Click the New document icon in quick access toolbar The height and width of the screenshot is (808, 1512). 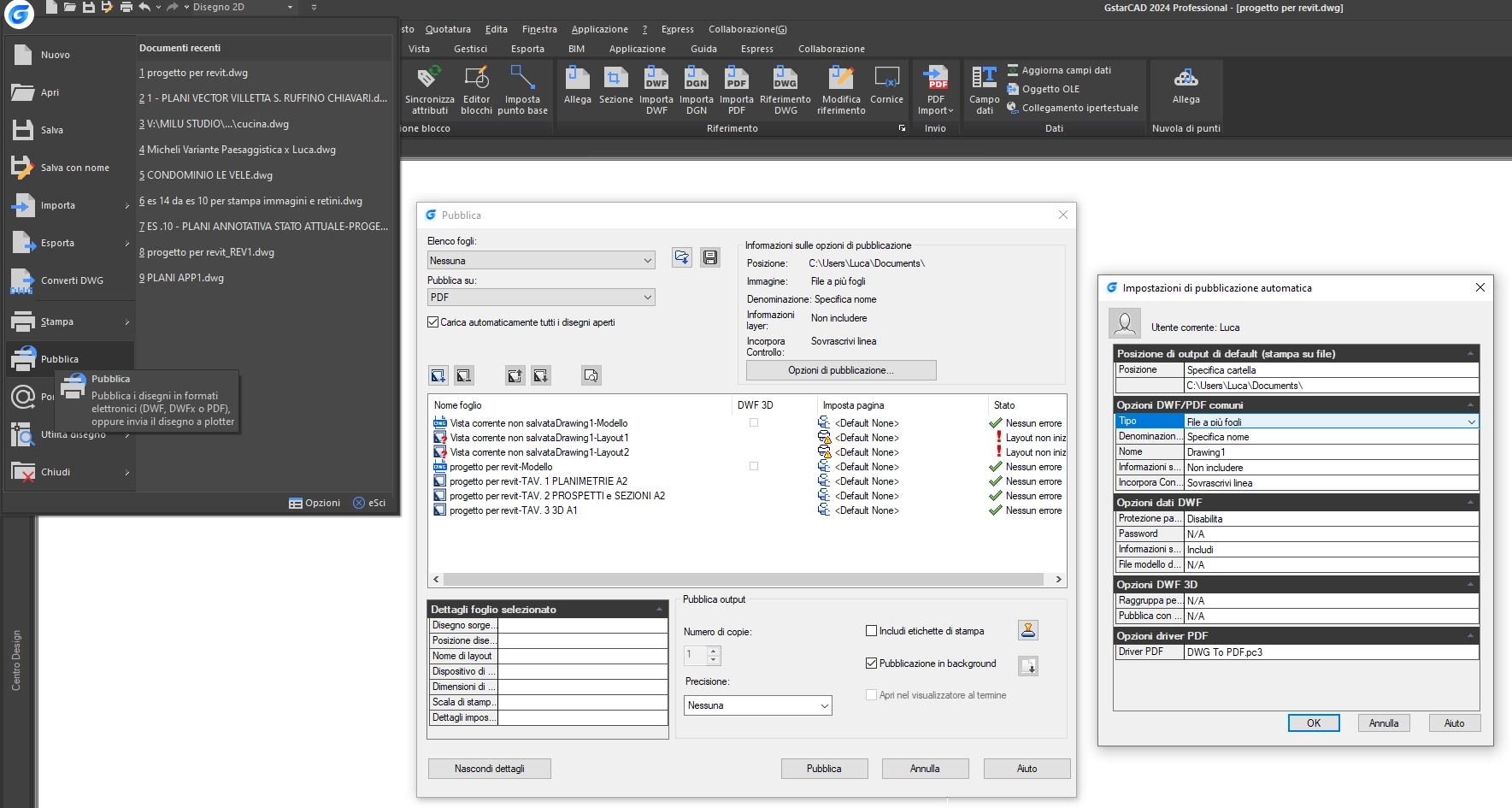(x=51, y=7)
